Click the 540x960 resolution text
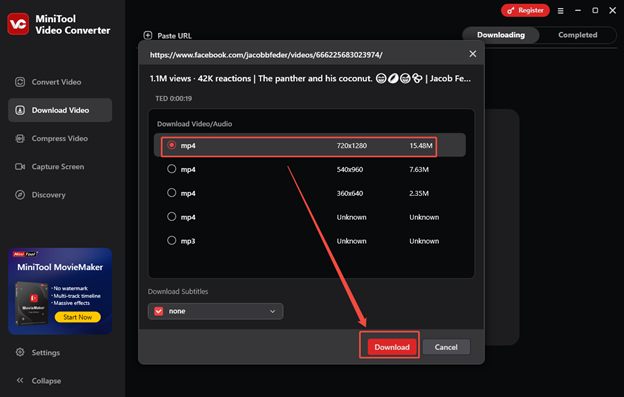 coord(350,169)
